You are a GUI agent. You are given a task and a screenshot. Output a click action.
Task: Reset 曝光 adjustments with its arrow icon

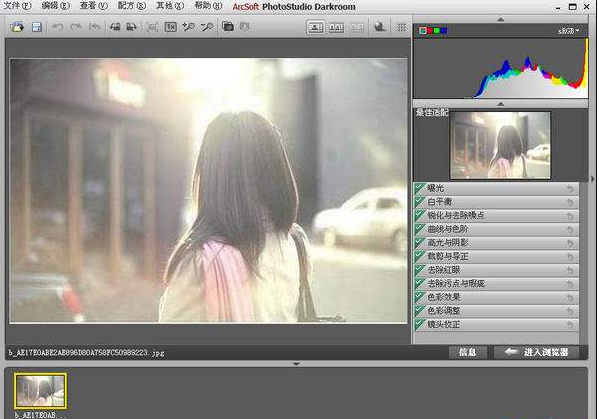click(x=570, y=189)
